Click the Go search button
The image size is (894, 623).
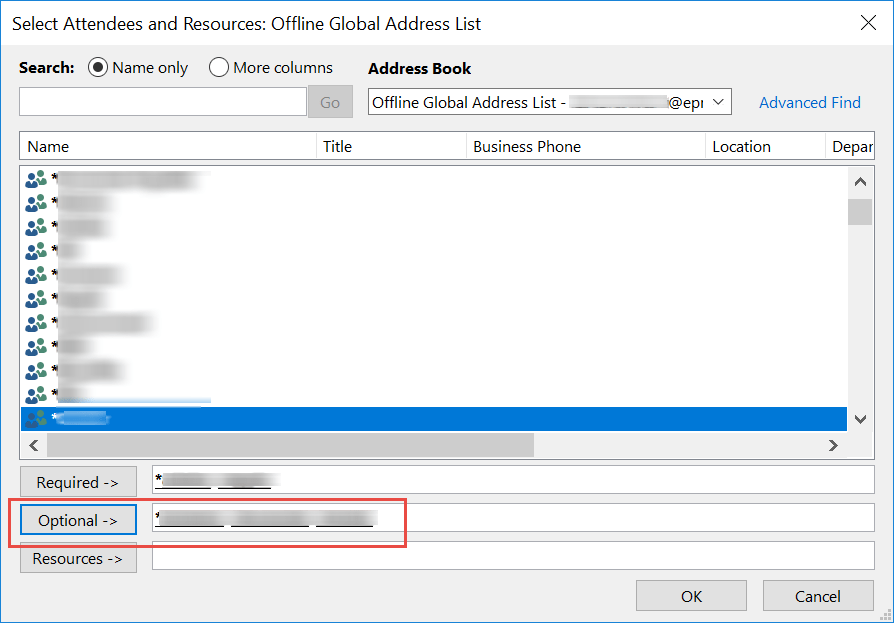click(x=330, y=102)
